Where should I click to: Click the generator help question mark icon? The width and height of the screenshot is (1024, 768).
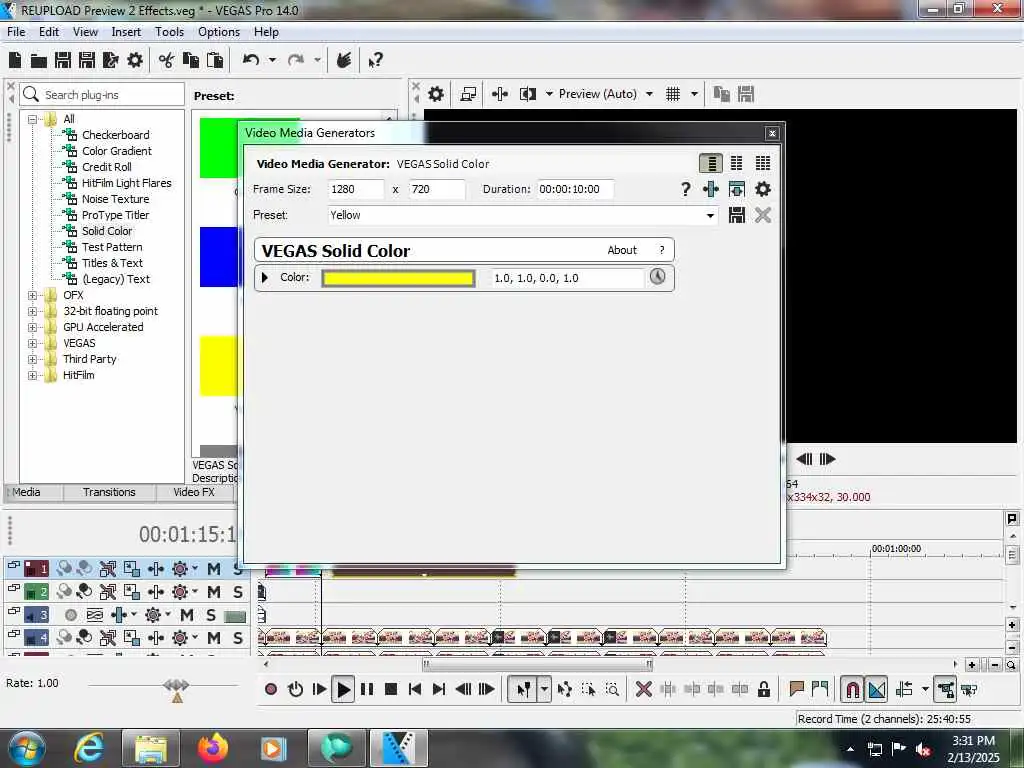(x=685, y=189)
